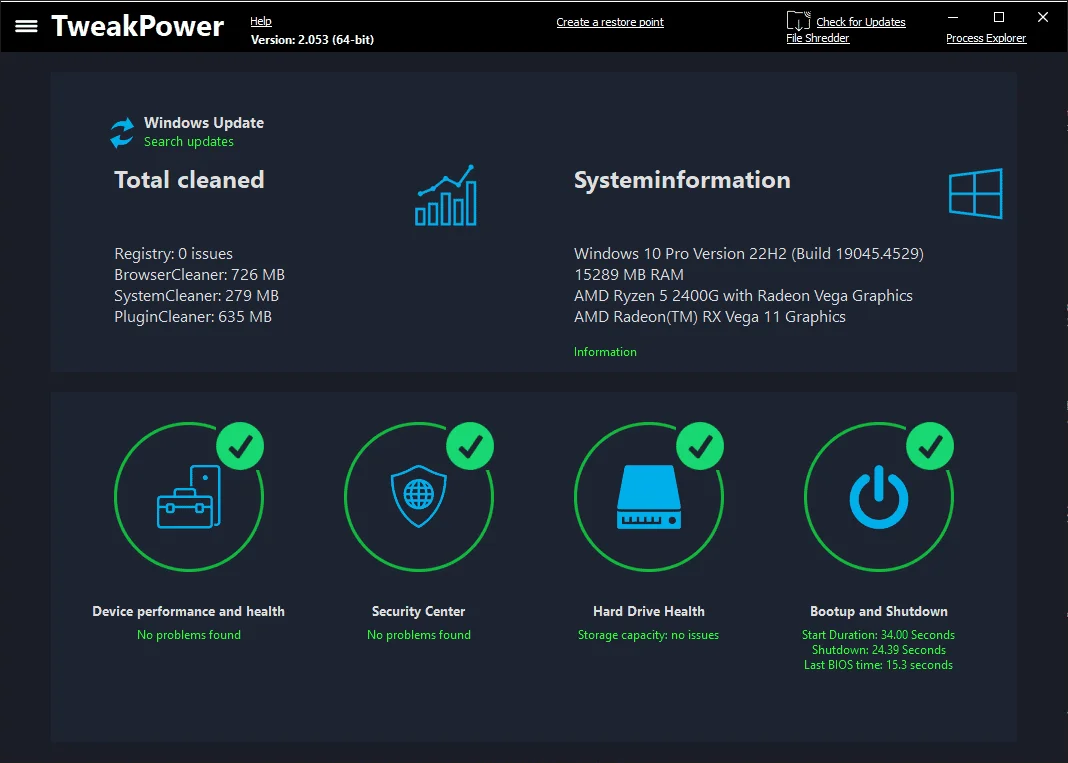Click Storage capacity: no issues text
The height and width of the screenshot is (763, 1068).
point(648,635)
